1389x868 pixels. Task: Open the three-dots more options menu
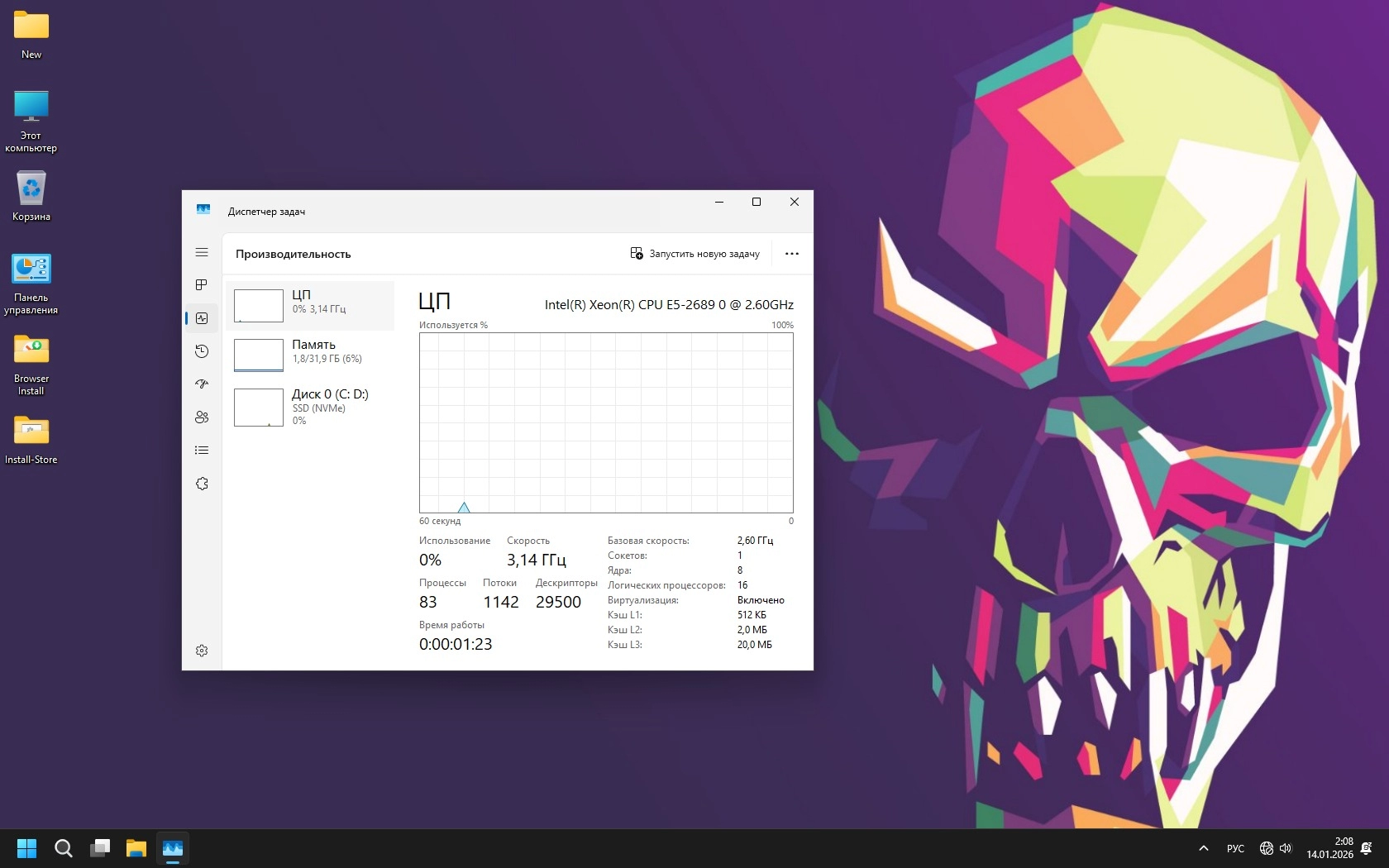click(x=792, y=254)
